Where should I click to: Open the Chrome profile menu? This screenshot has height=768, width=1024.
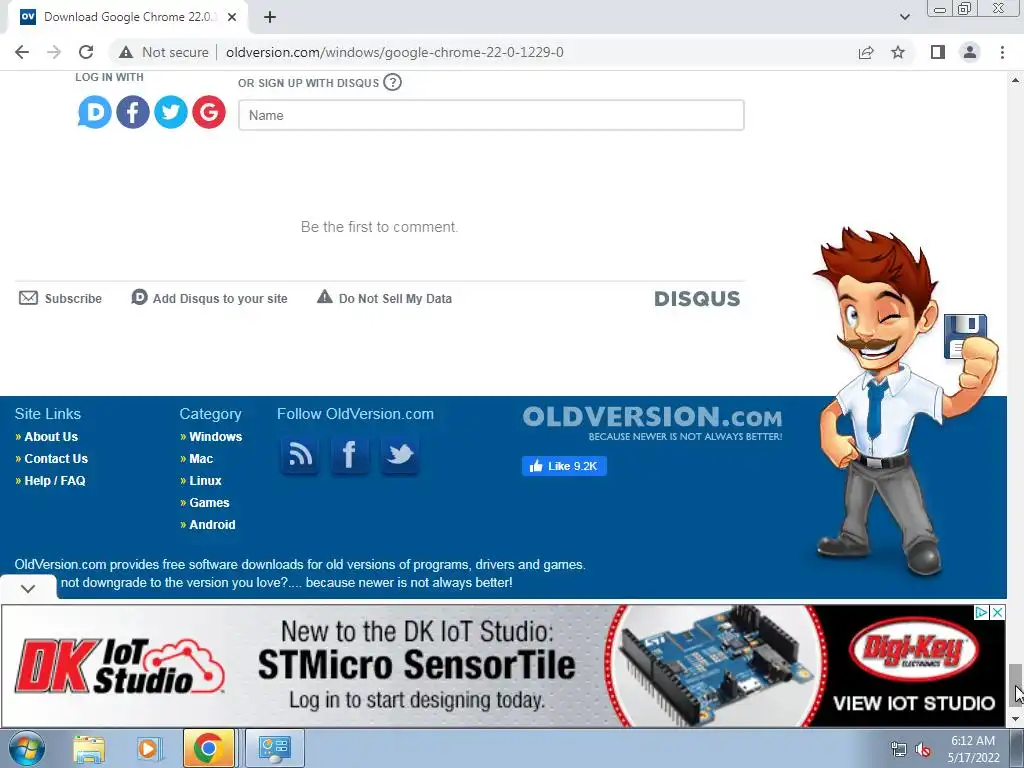pyautogui.click(x=970, y=52)
